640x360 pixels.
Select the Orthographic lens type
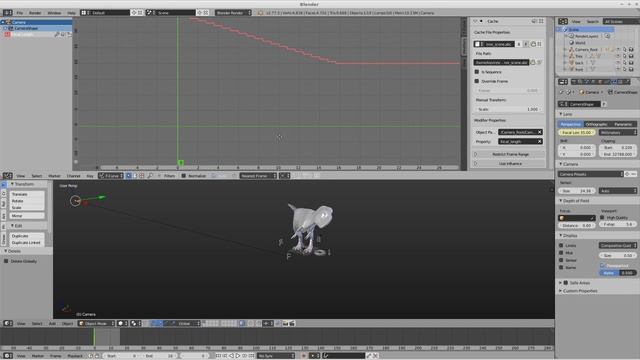pos(596,124)
